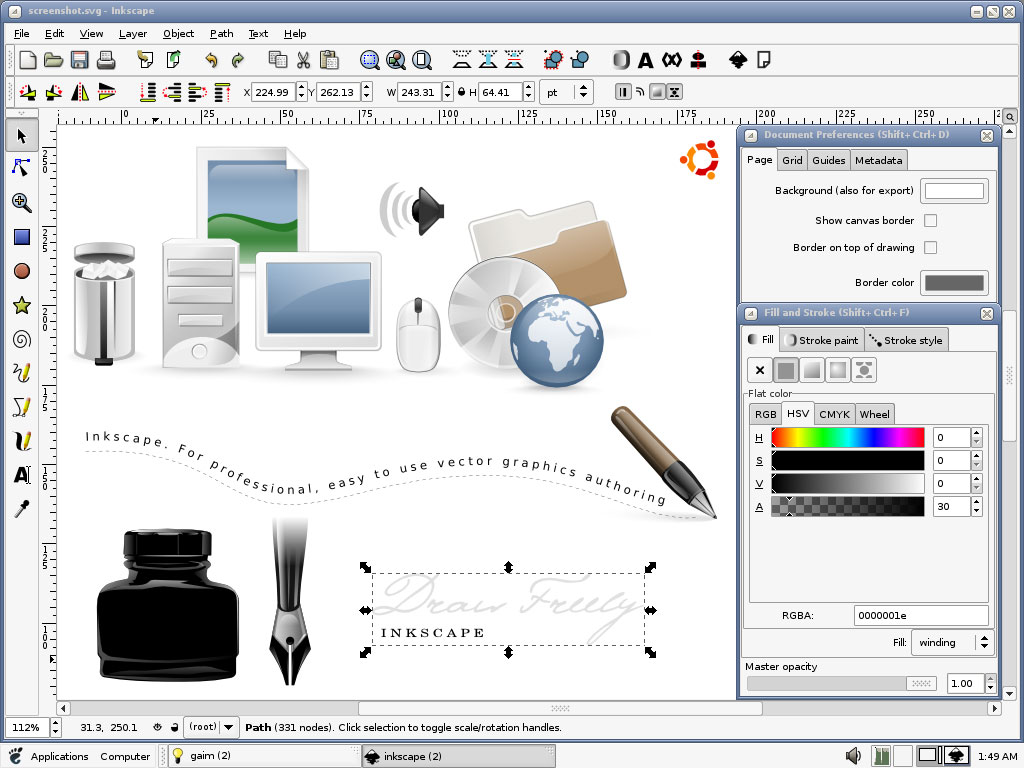This screenshot has width=1024, height=768.
Task: Select the arrow Selector tool
Action: 22,136
